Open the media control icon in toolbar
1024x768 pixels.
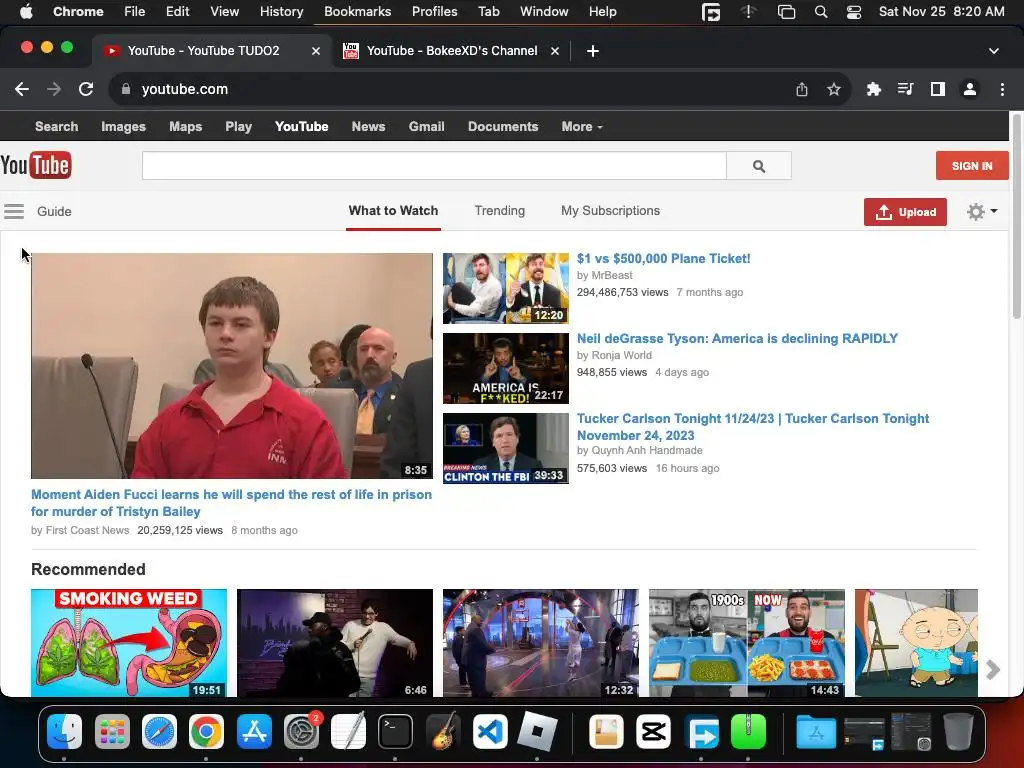tap(905, 89)
